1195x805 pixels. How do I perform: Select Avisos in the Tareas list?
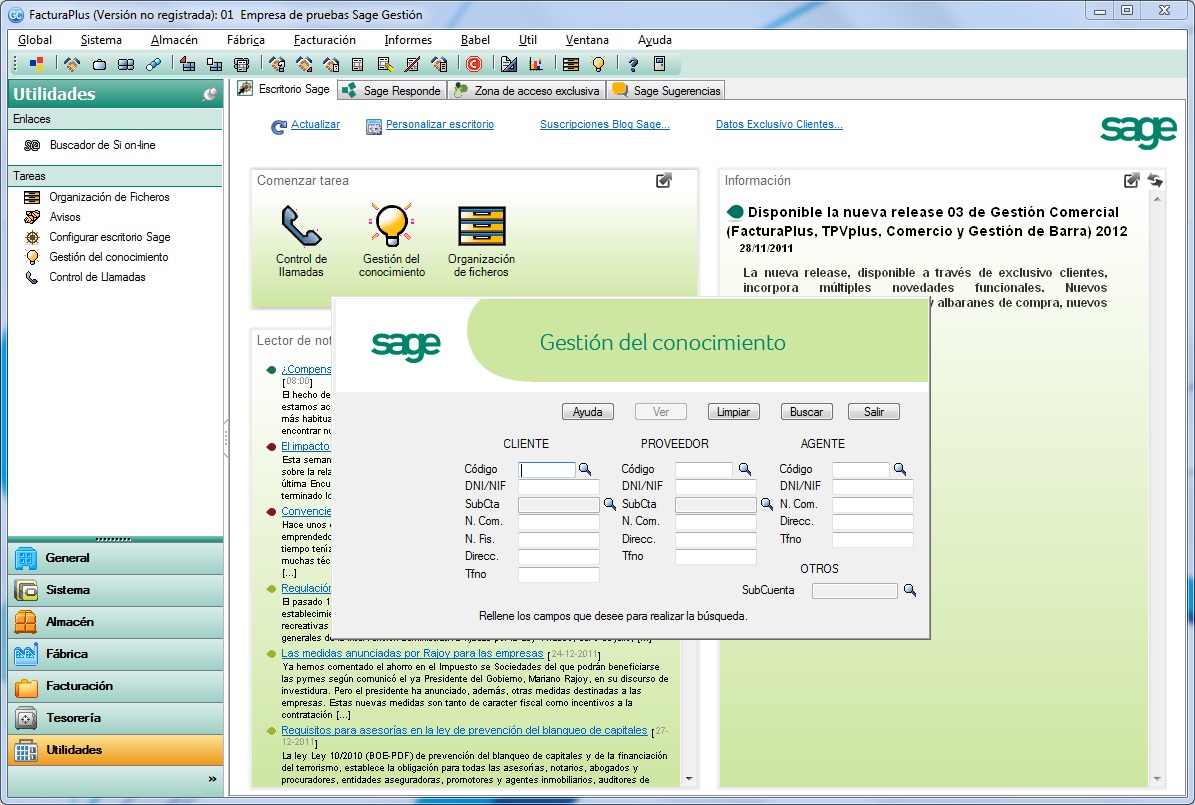[65, 216]
